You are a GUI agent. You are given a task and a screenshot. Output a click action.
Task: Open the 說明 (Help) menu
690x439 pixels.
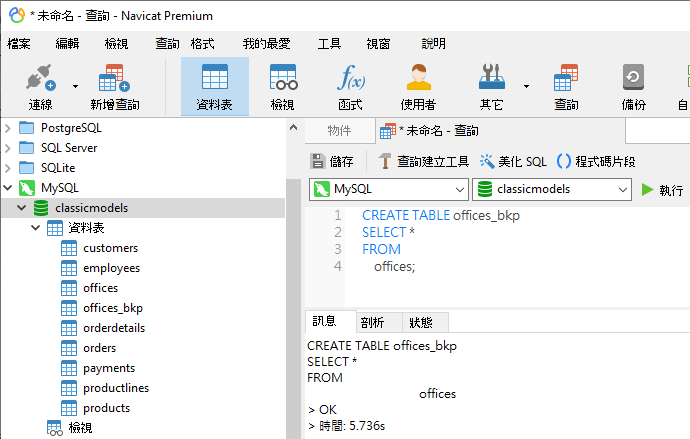433,44
